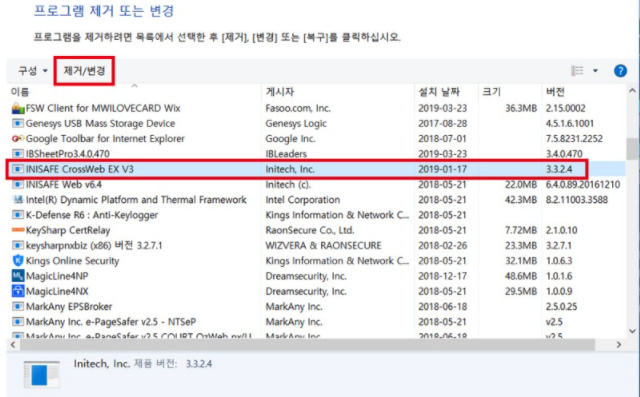Select the MarkAny EPSBroker name
The image size is (640, 397).
pos(69,307)
